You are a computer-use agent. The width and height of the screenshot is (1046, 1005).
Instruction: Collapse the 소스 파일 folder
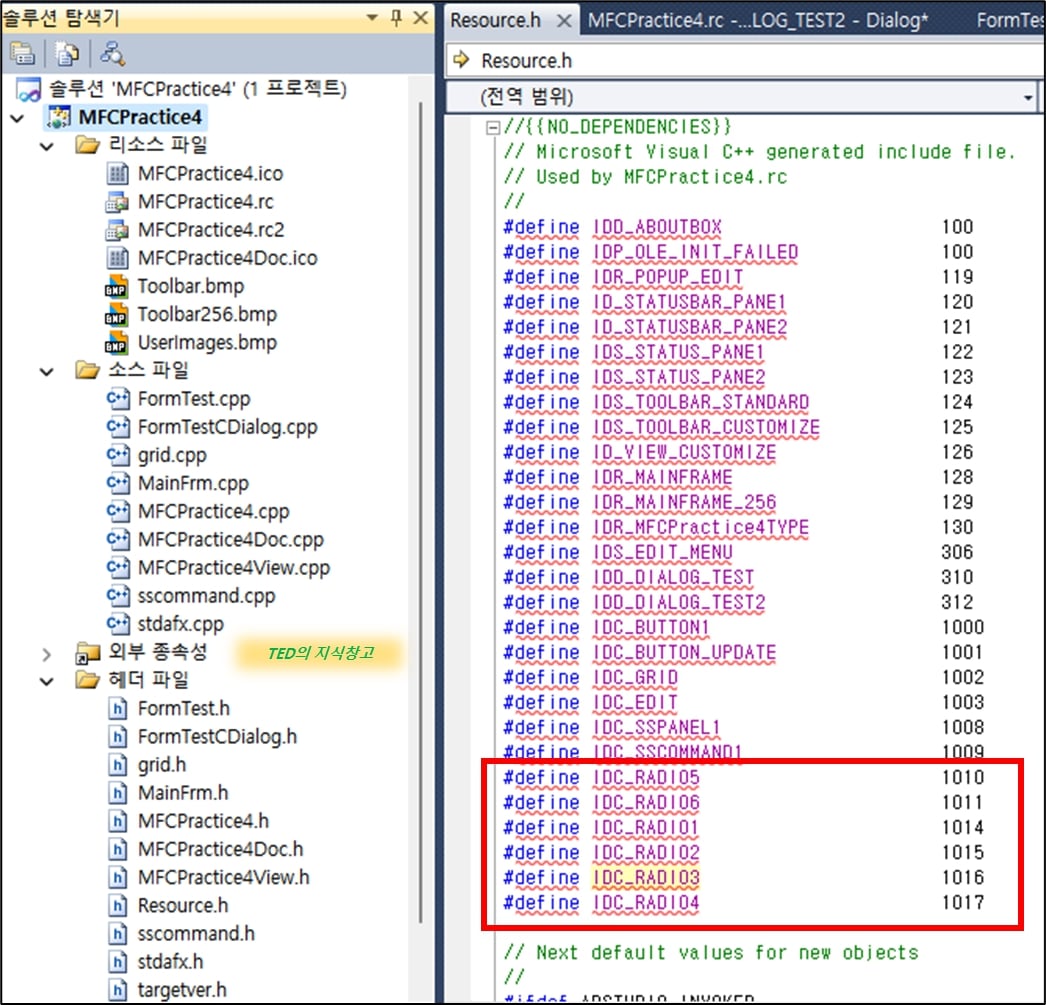click(x=47, y=371)
